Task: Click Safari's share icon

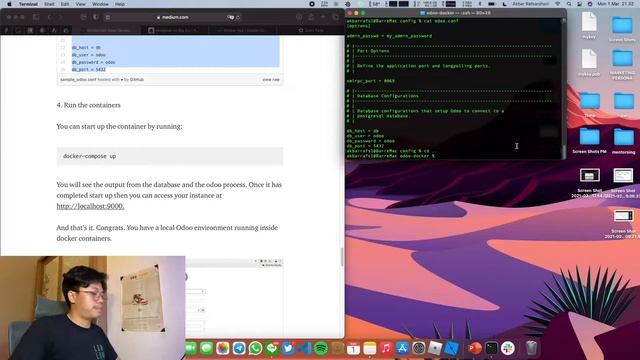Action: point(311,17)
